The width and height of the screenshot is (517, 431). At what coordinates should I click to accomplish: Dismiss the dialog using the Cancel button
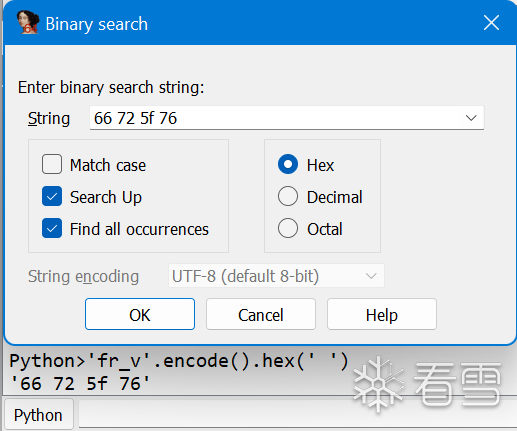coord(261,314)
